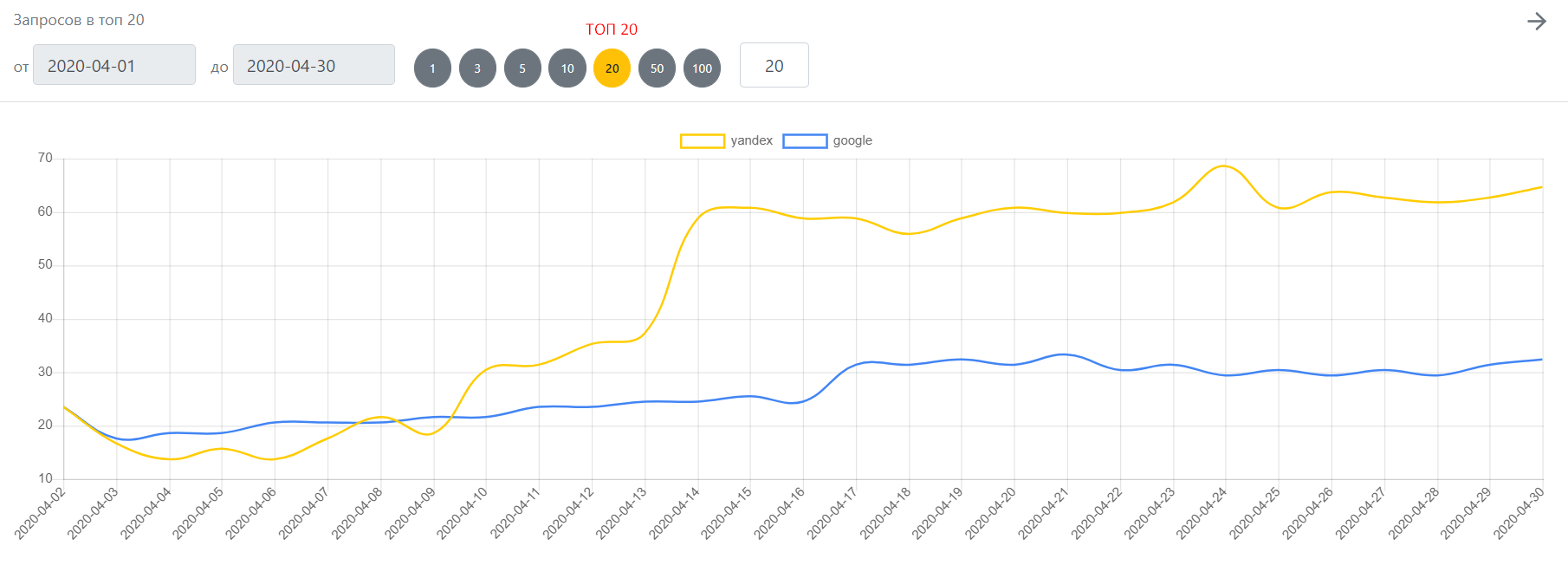The height and width of the screenshot is (565, 1568).
Task: Click google line point at 2020-04-21
Action: [1067, 354]
